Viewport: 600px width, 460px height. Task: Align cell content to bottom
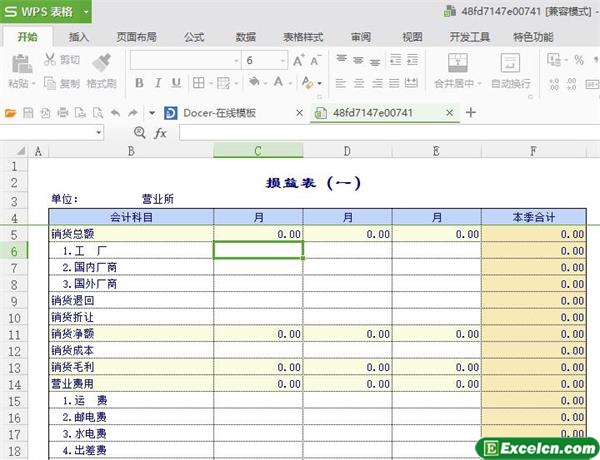pos(375,62)
